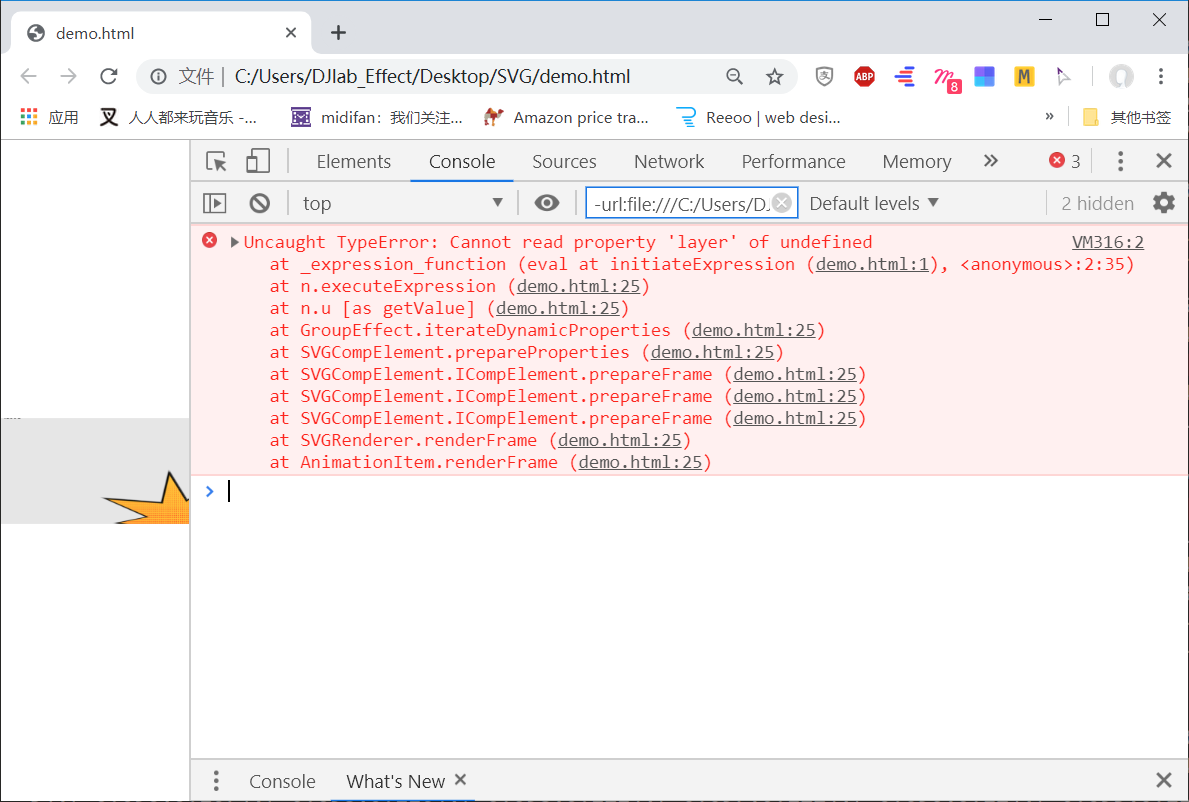The width and height of the screenshot is (1189, 802).
Task: Select the drawer Console tab
Action: (282, 782)
